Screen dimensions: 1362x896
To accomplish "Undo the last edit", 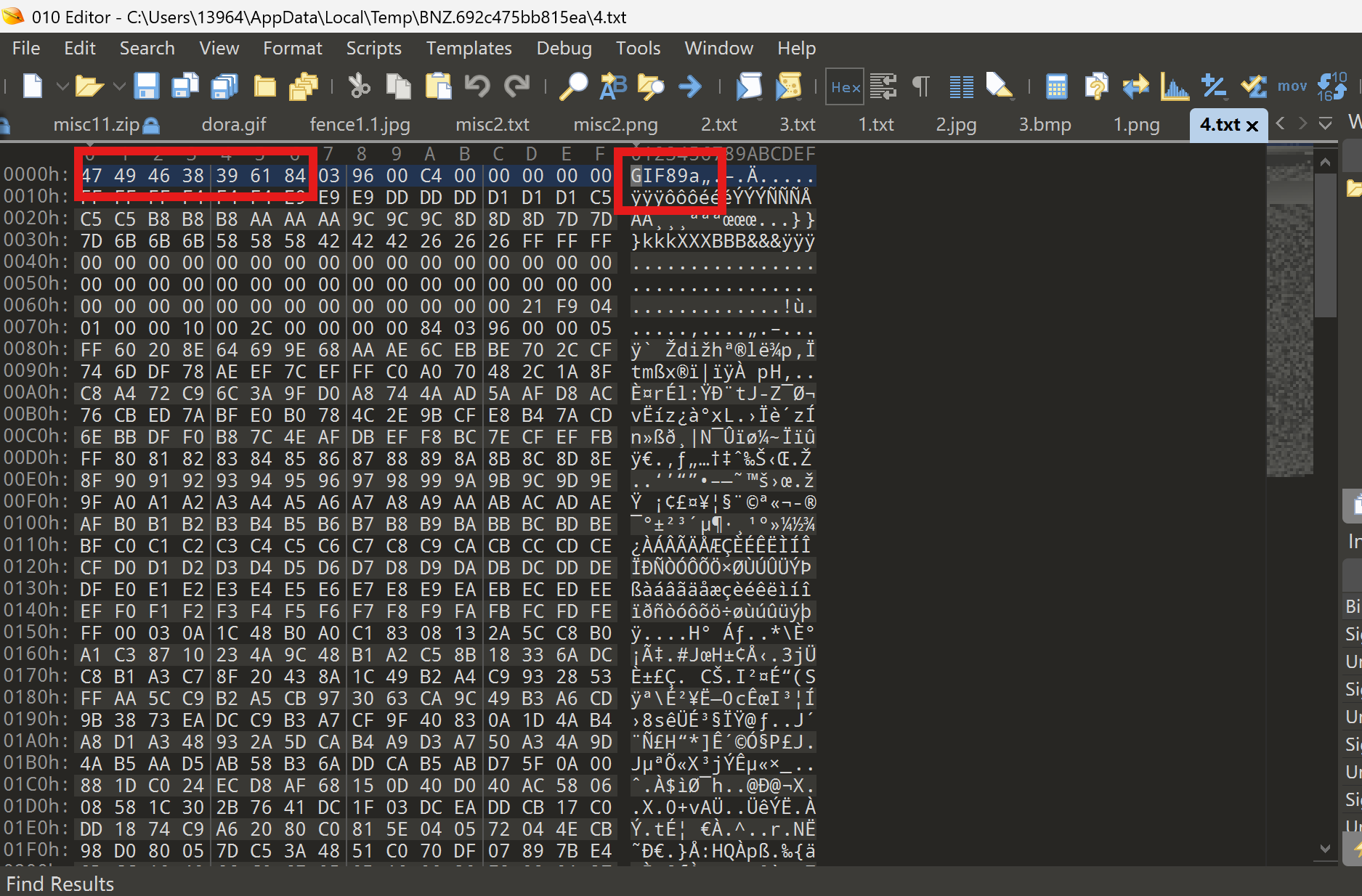I will tap(477, 86).
